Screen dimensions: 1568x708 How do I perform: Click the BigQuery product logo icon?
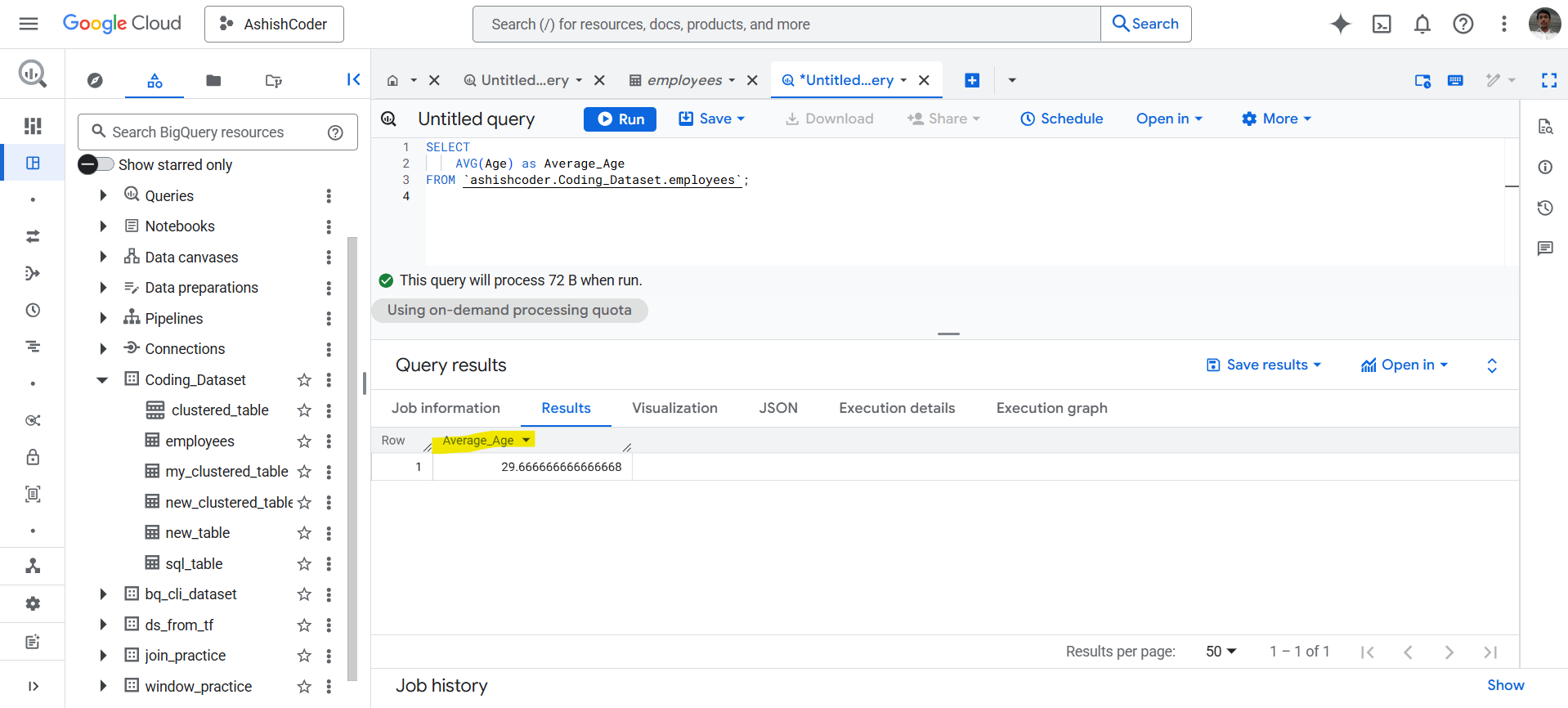tap(33, 74)
